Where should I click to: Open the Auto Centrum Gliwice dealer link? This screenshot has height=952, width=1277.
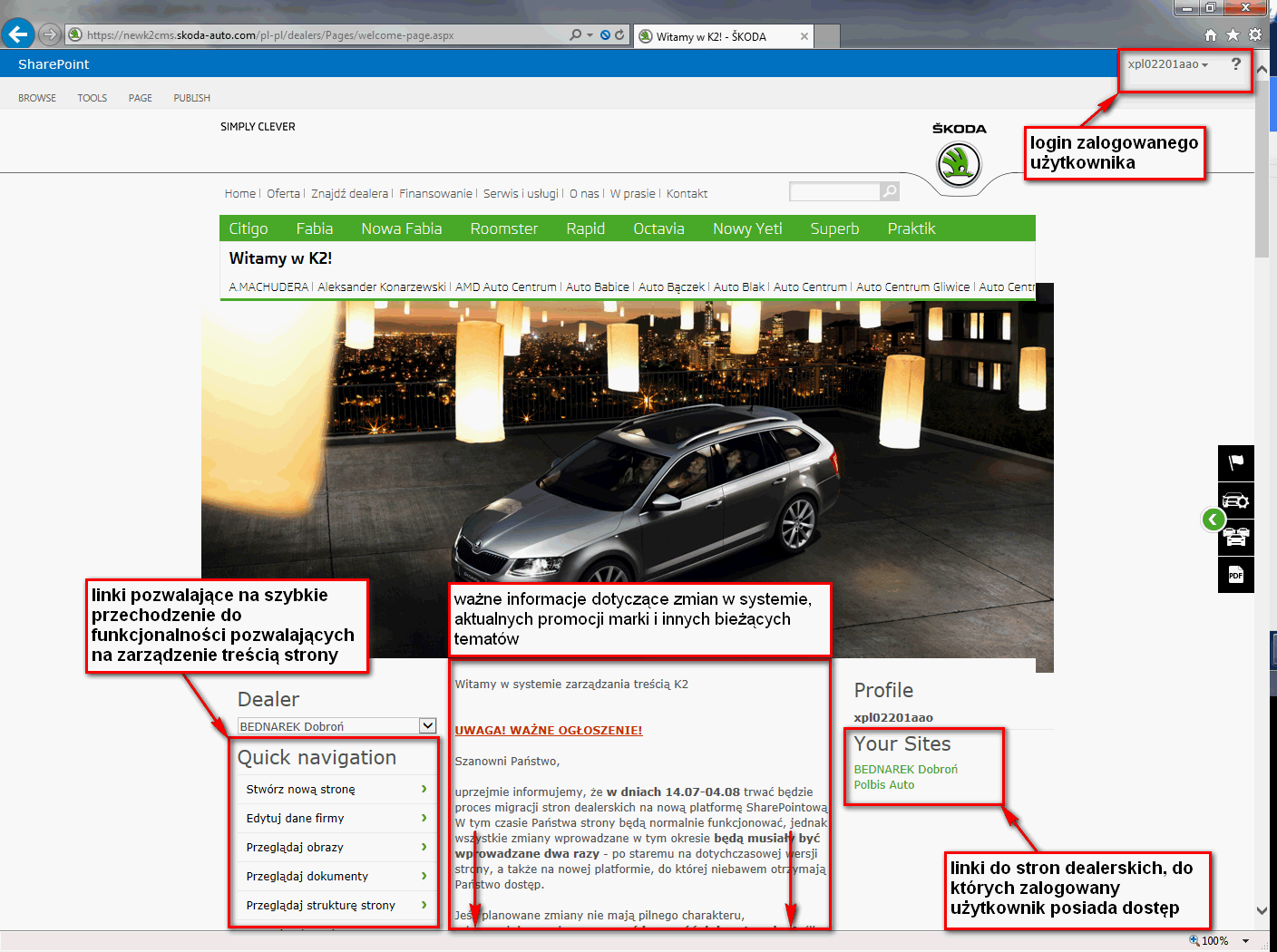[913, 287]
